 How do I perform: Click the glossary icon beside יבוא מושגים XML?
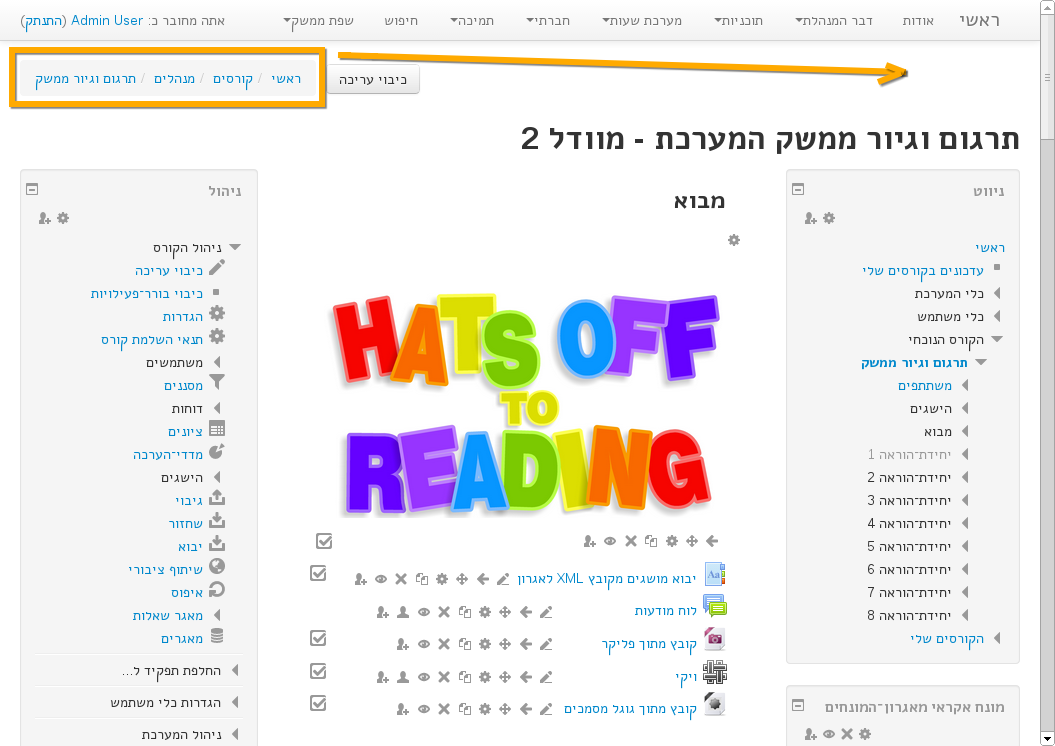coord(715,575)
